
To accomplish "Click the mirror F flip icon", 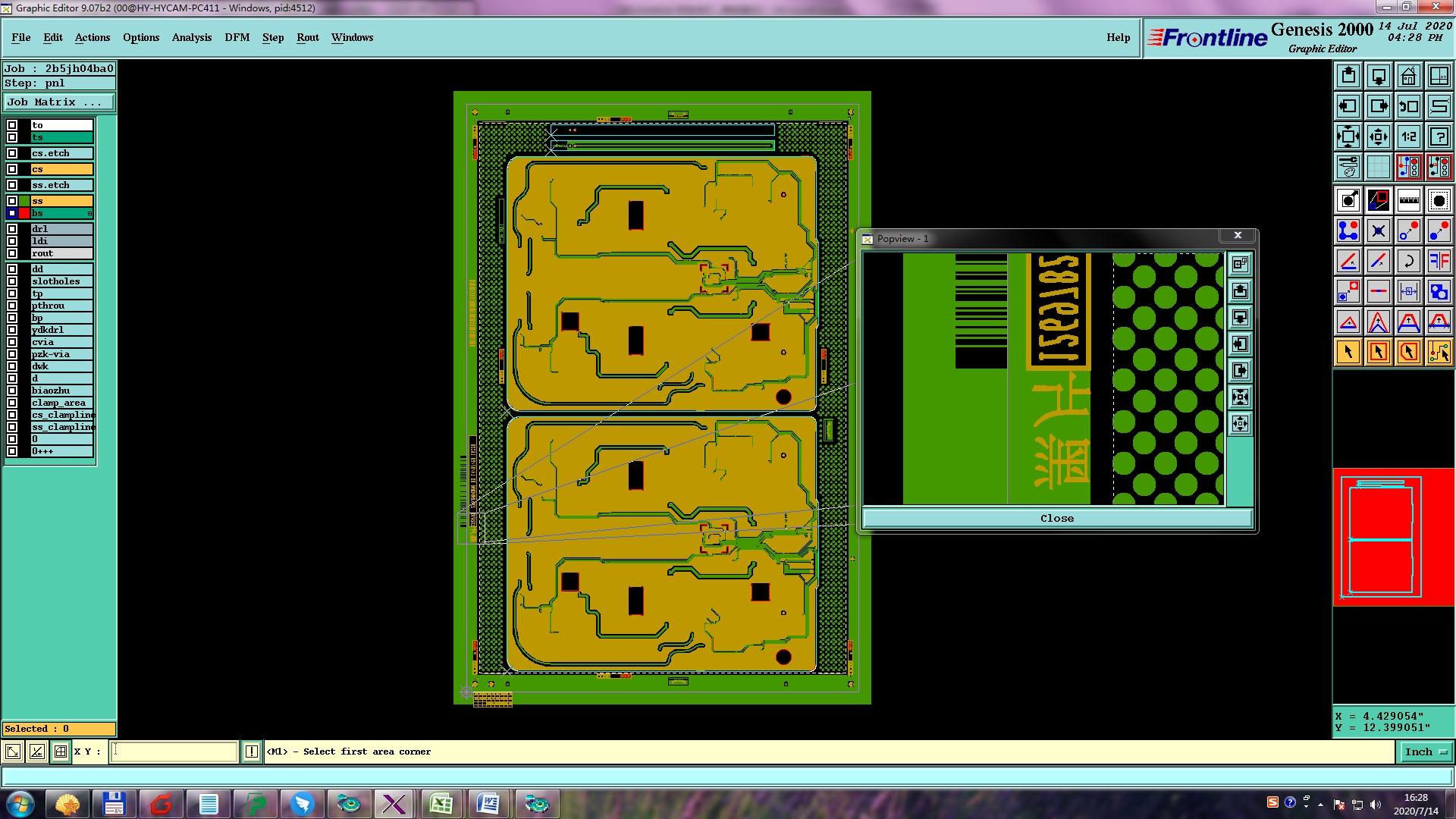I will 1439,262.
